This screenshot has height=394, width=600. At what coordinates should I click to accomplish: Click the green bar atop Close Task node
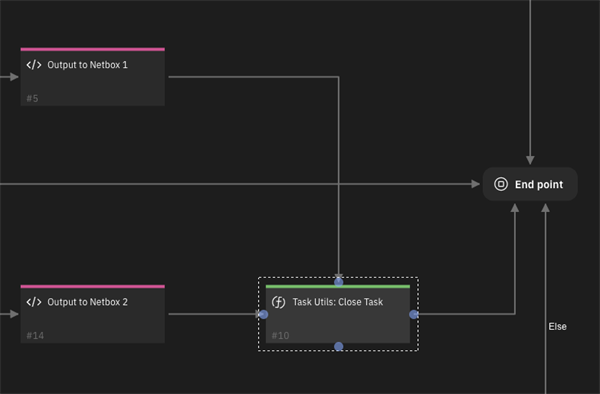pos(338,287)
